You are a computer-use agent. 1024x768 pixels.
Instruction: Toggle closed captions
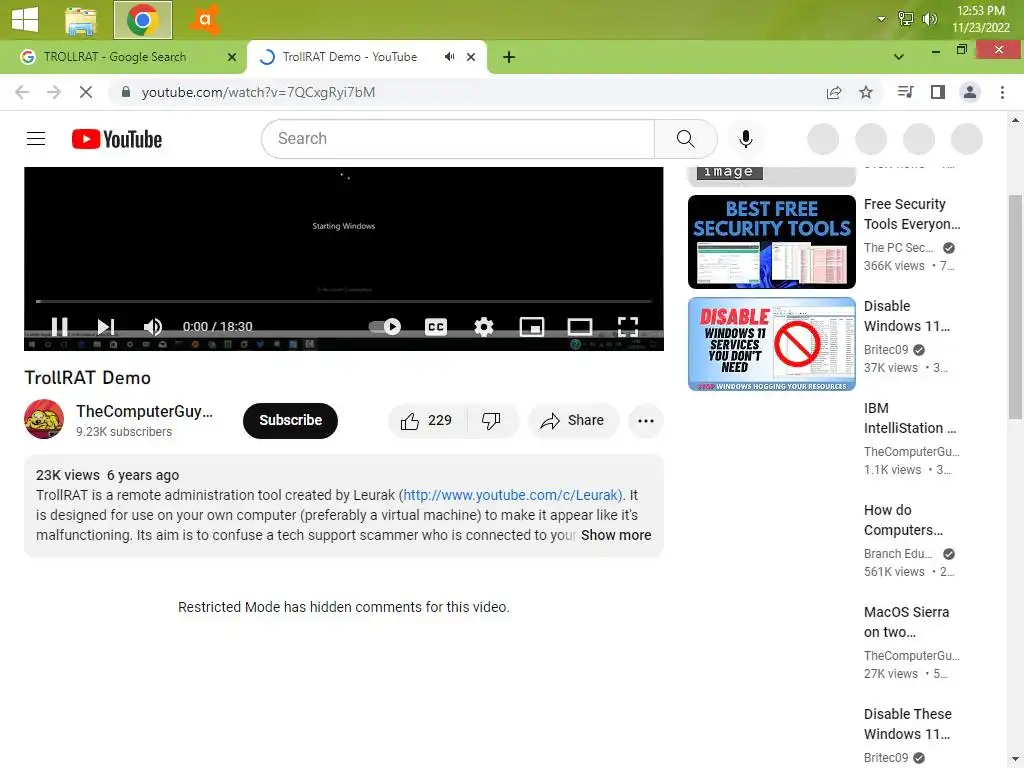pos(436,327)
